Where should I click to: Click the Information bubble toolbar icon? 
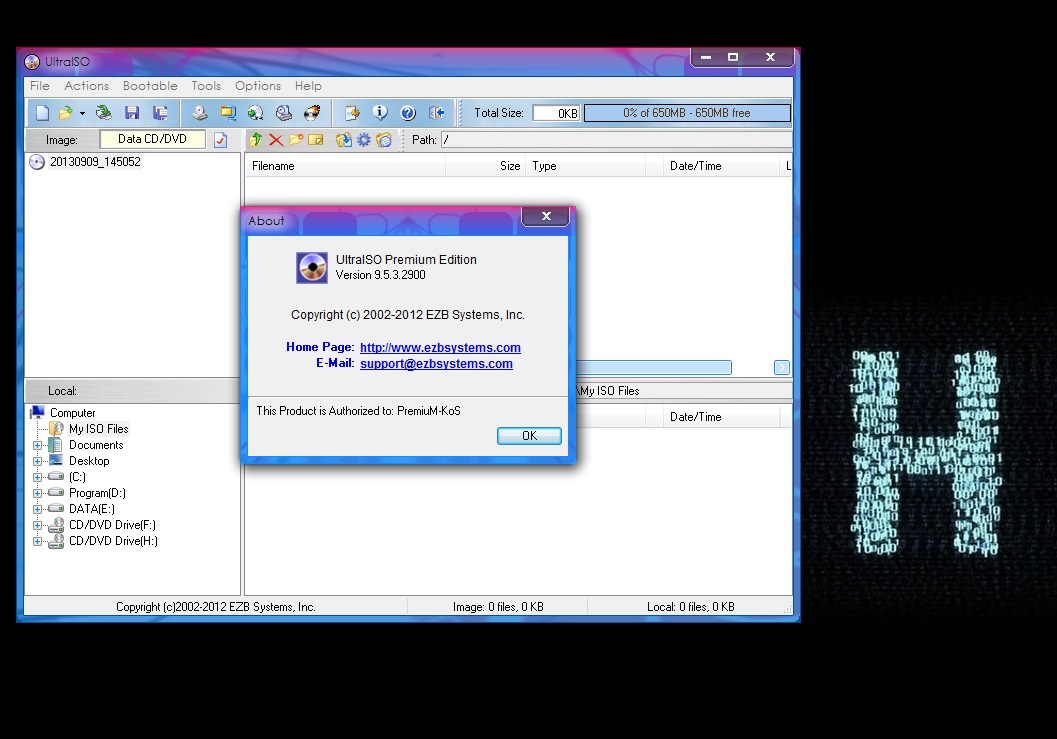pos(380,113)
